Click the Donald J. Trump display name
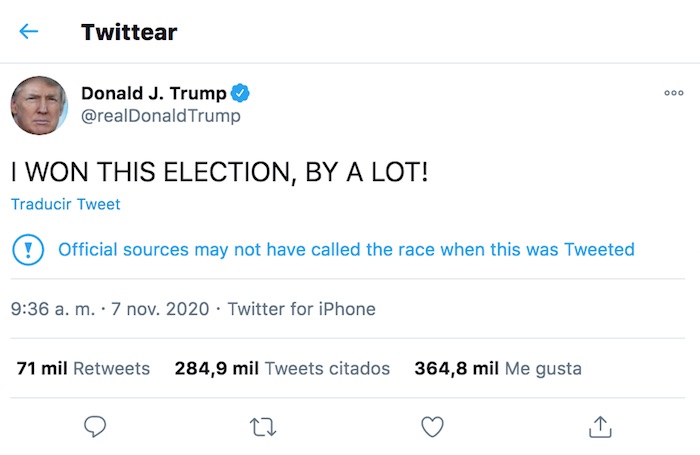The image size is (700, 455). (154, 94)
